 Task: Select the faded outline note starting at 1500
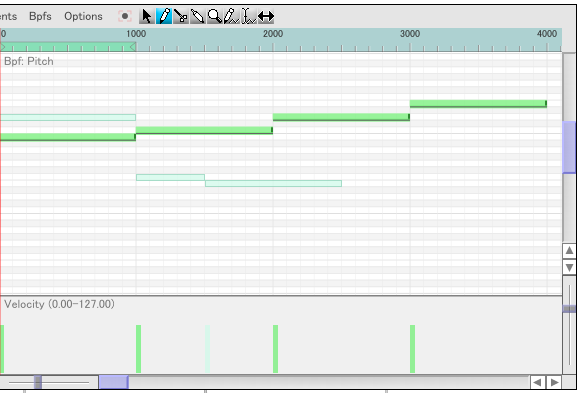coord(273,183)
